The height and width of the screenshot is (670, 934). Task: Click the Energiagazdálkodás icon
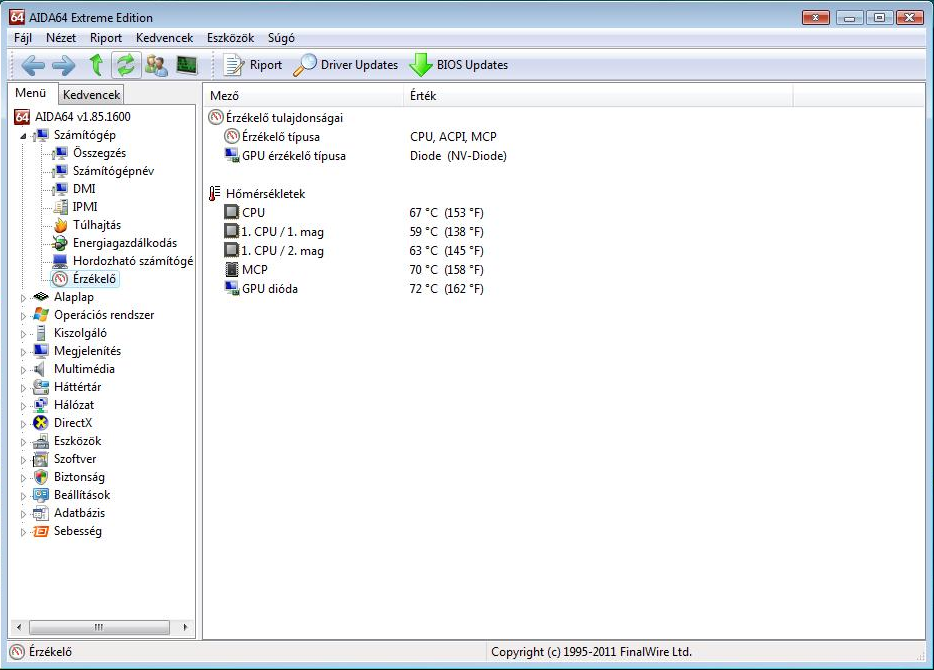60,243
